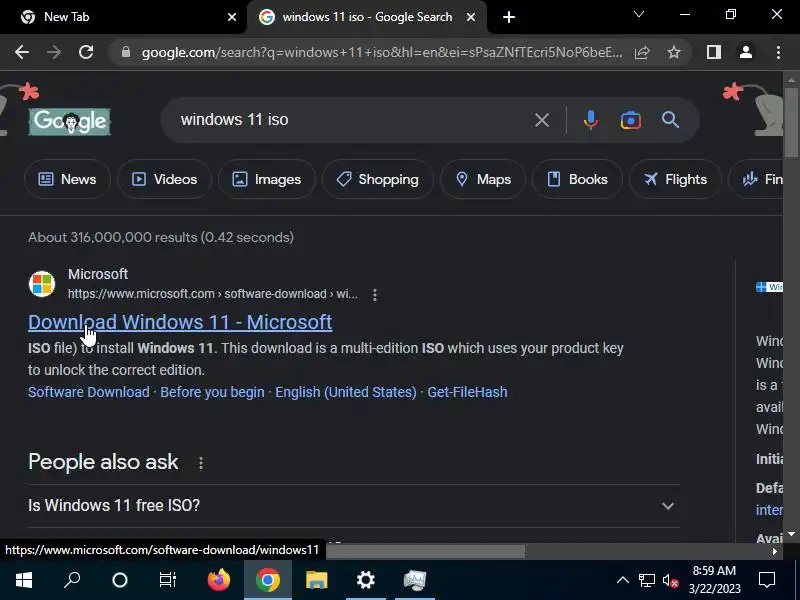Show hidden system tray icons
This screenshot has height=600, width=800.
click(623, 580)
